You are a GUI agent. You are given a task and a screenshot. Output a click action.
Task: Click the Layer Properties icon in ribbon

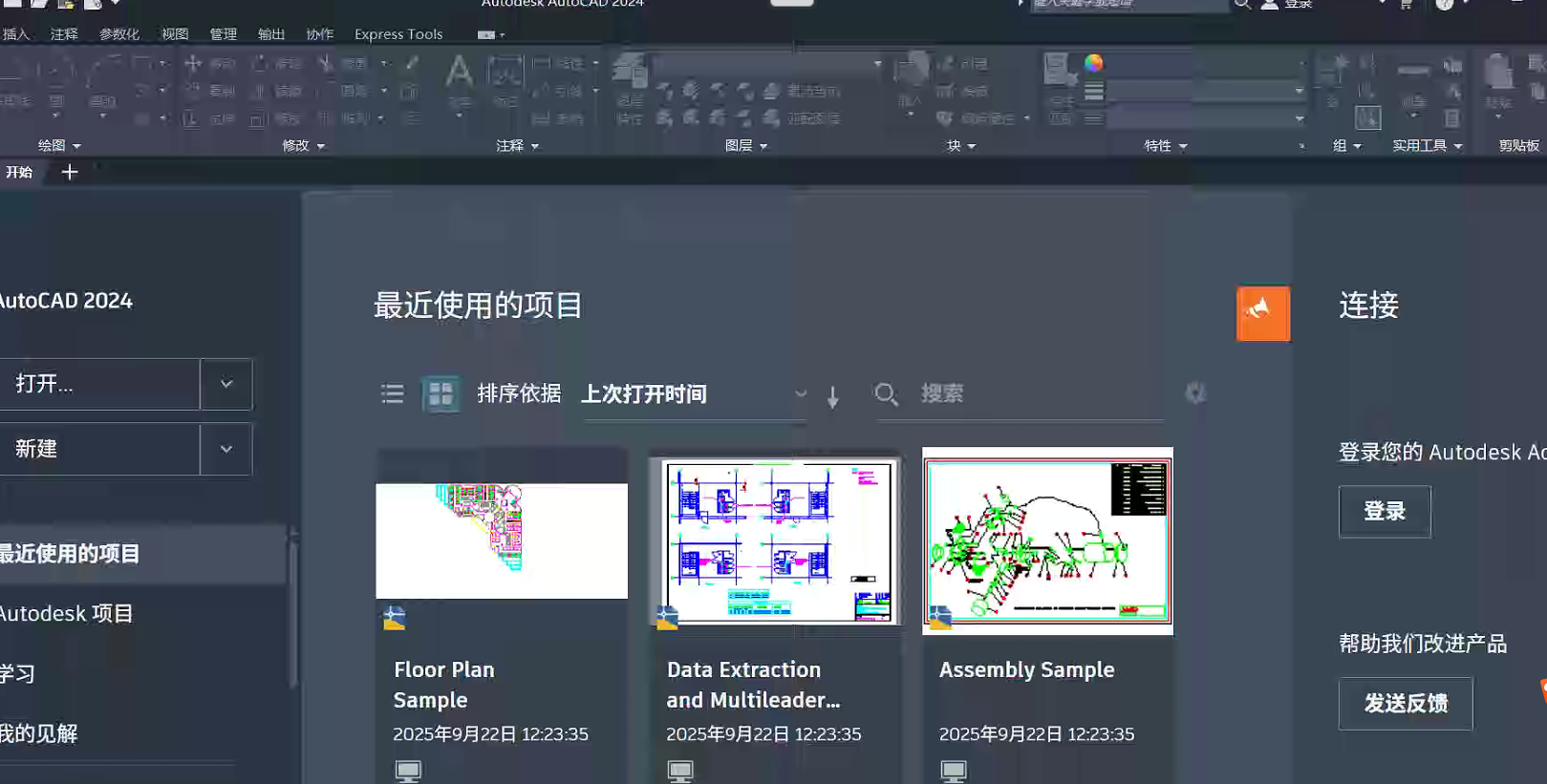tap(630, 74)
